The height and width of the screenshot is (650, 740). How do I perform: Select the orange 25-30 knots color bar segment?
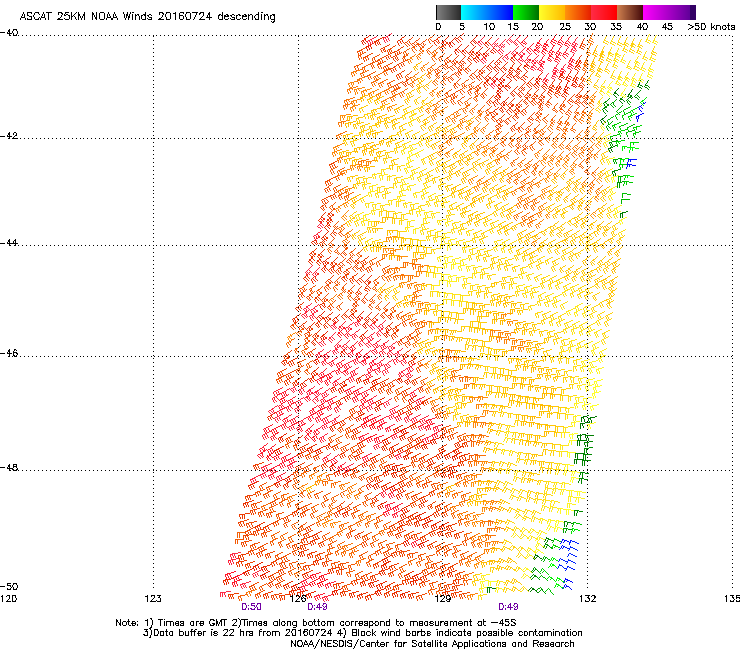(578, 12)
